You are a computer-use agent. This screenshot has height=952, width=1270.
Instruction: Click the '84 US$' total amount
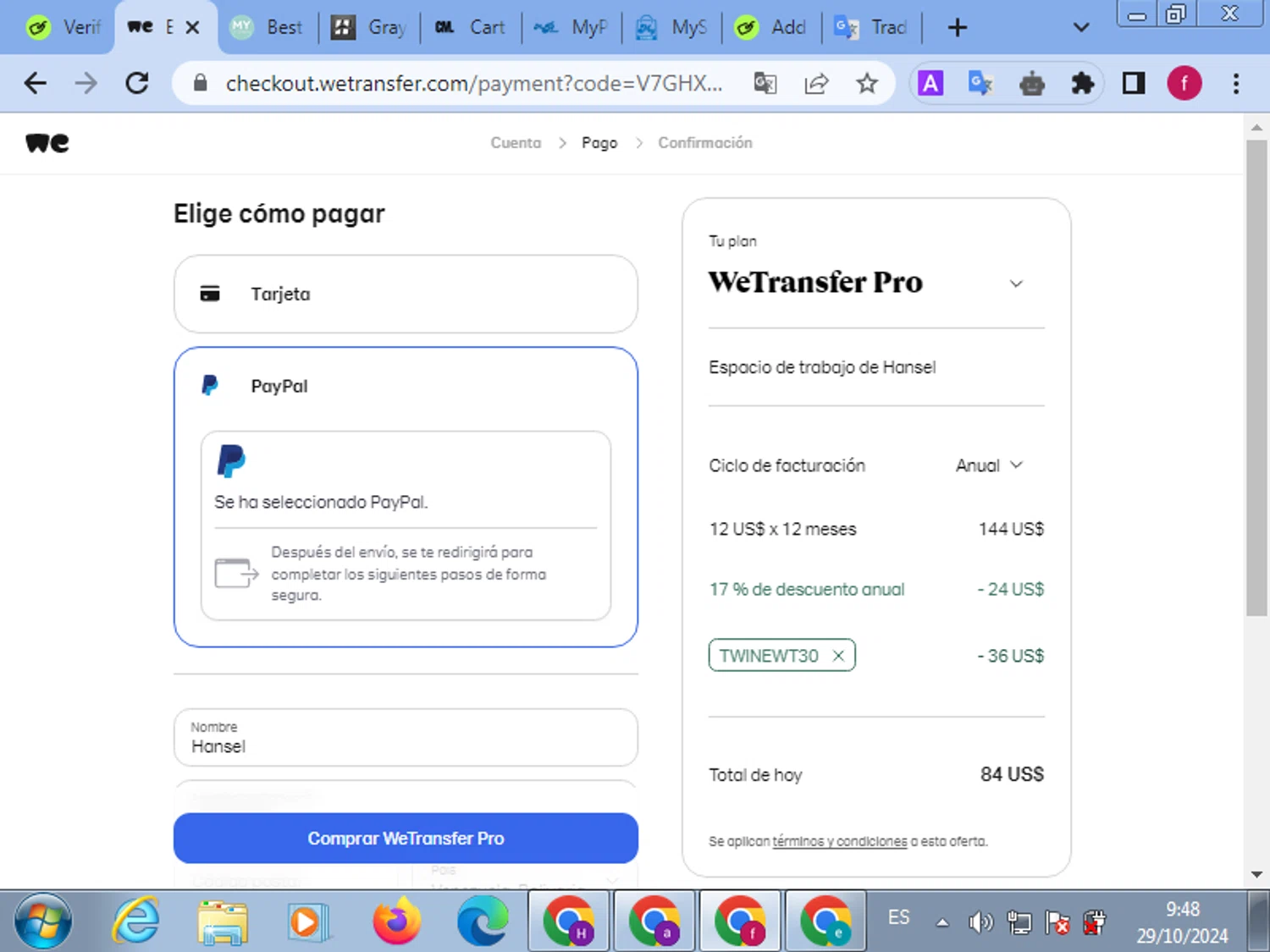tap(1012, 774)
